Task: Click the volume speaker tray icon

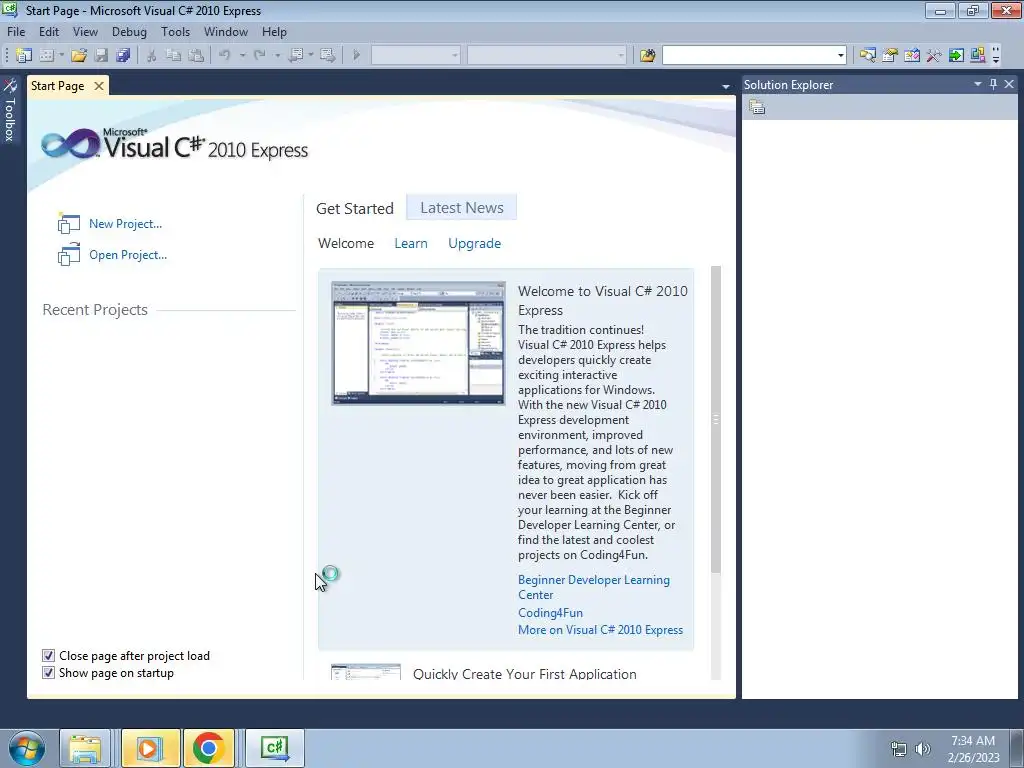Action: (x=923, y=749)
